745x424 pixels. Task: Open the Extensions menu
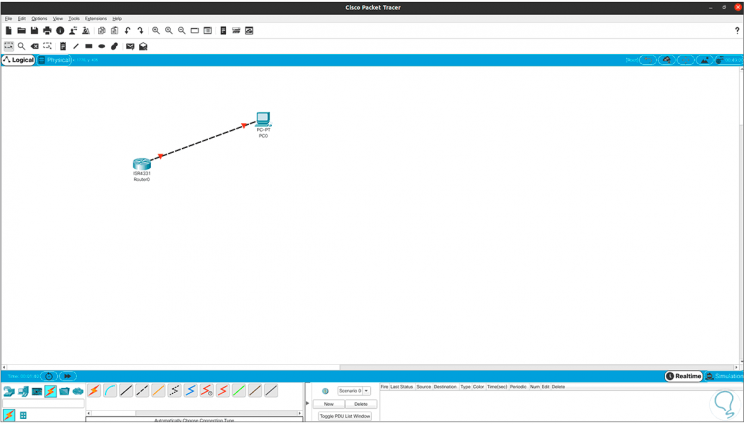coord(96,19)
